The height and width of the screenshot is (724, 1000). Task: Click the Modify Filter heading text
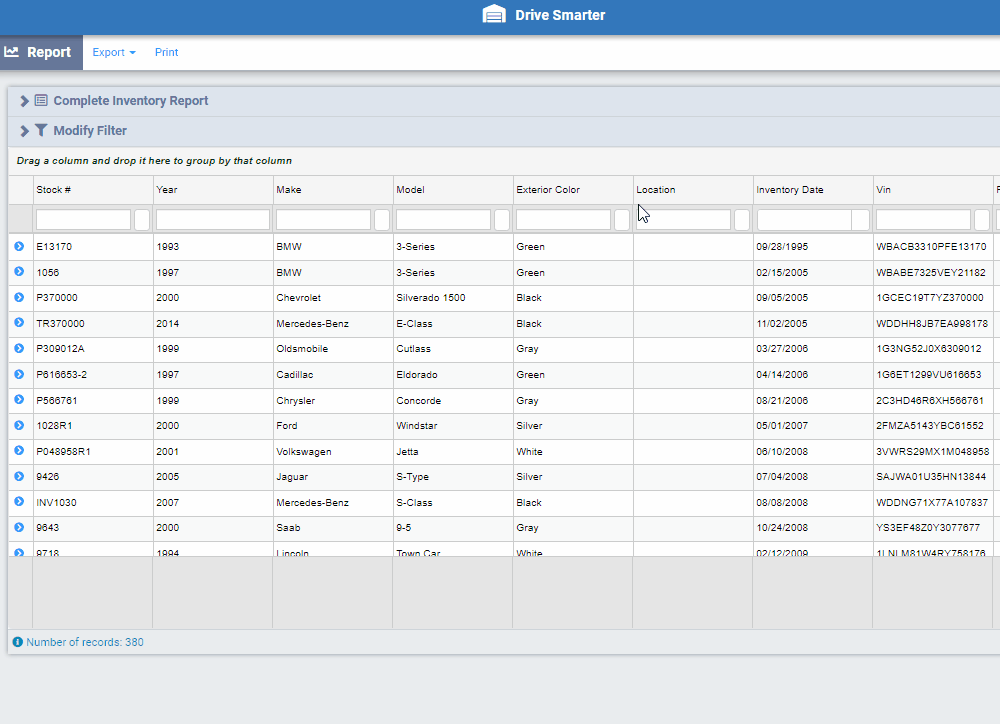coord(90,130)
